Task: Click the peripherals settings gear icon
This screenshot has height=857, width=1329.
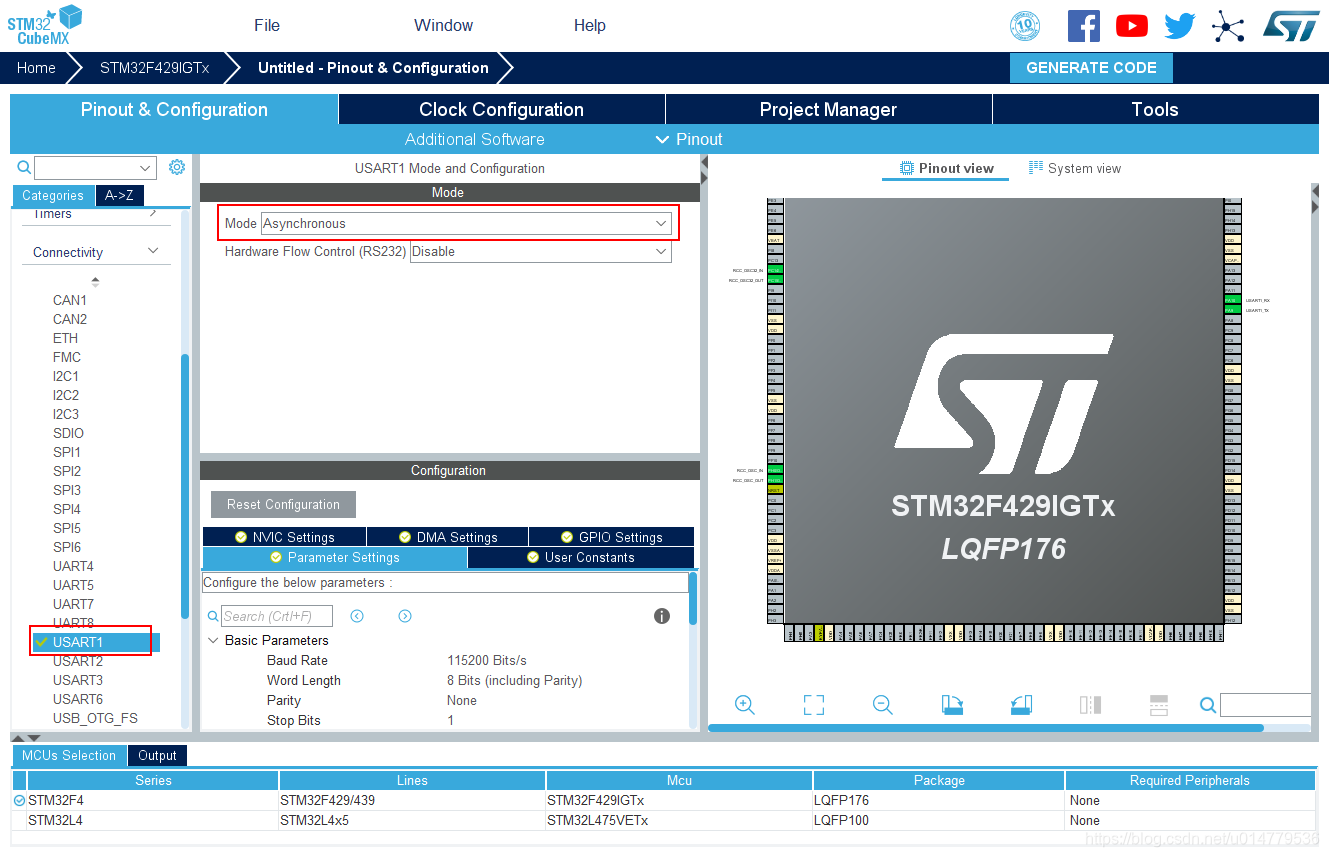Action: click(177, 167)
